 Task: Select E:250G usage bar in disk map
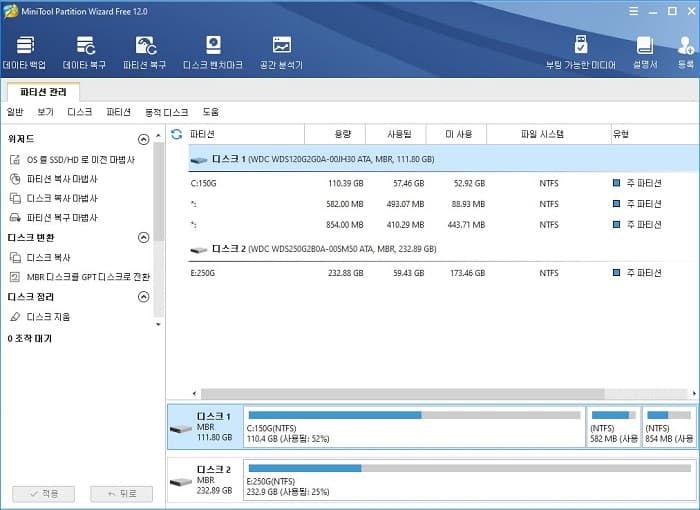point(470,468)
